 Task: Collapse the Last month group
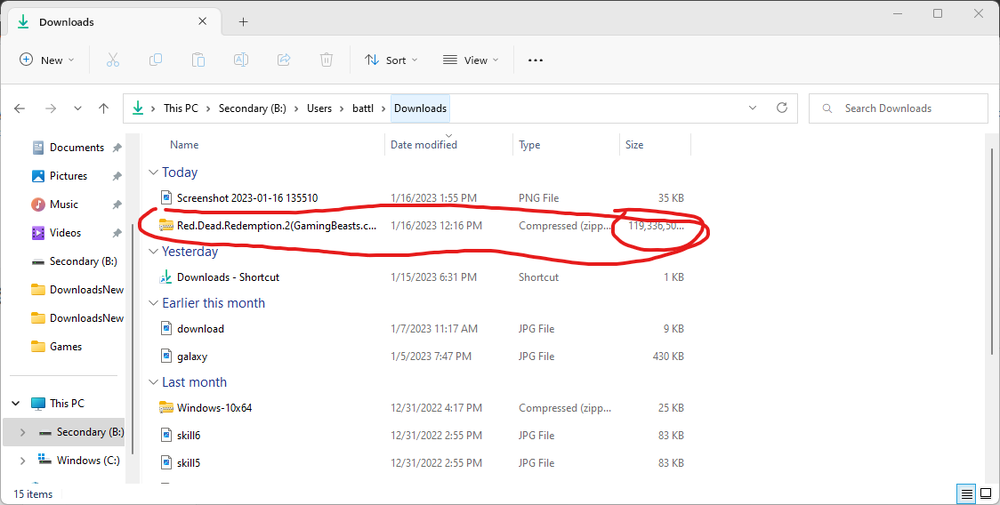[153, 382]
